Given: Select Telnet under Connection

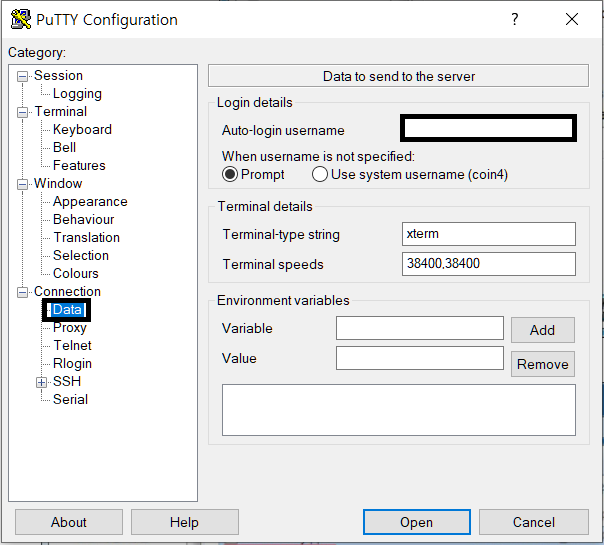Looking at the screenshot, I should [x=72, y=345].
